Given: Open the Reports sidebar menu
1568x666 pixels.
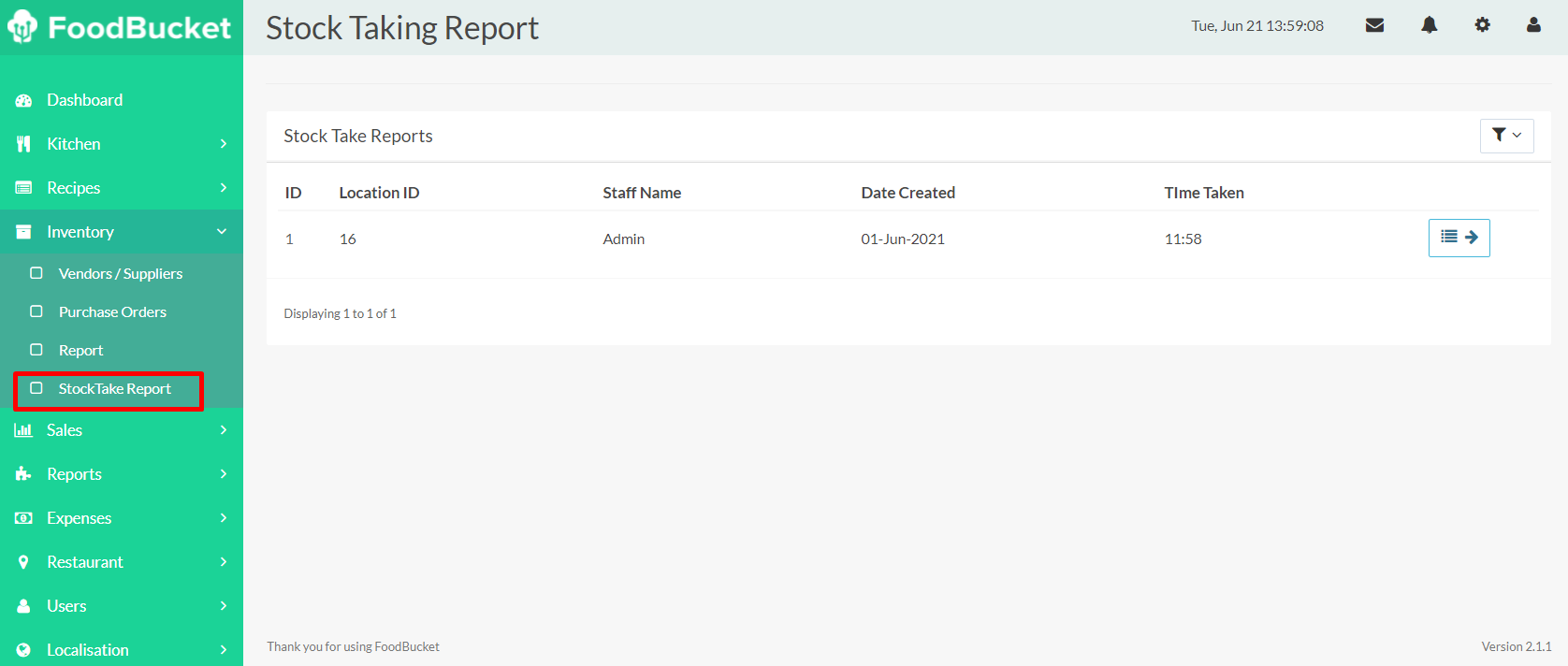Looking at the screenshot, I should pyautogui.click(x=75, y=474).
